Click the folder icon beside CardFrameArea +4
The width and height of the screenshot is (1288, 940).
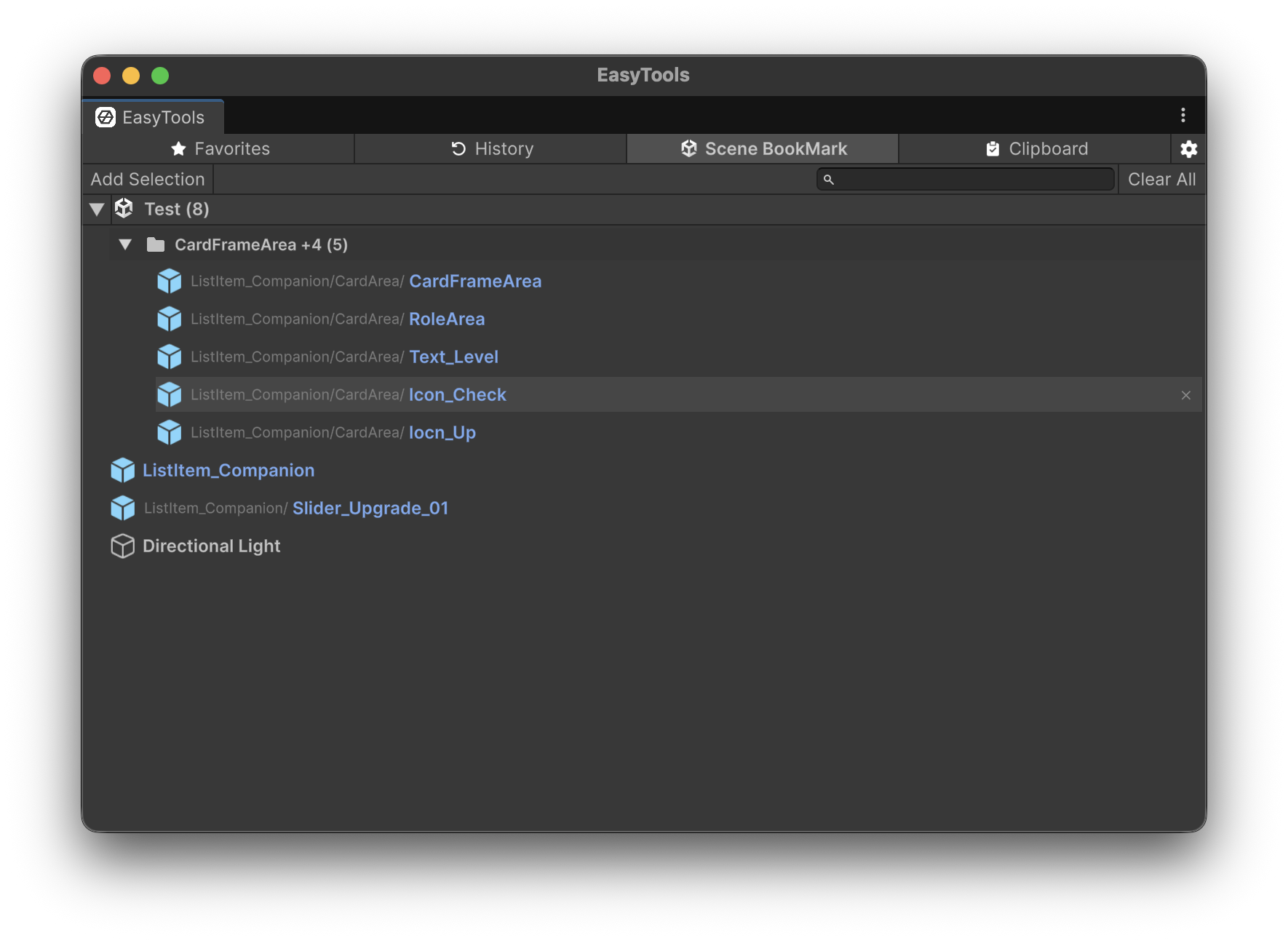coord(155,244)
